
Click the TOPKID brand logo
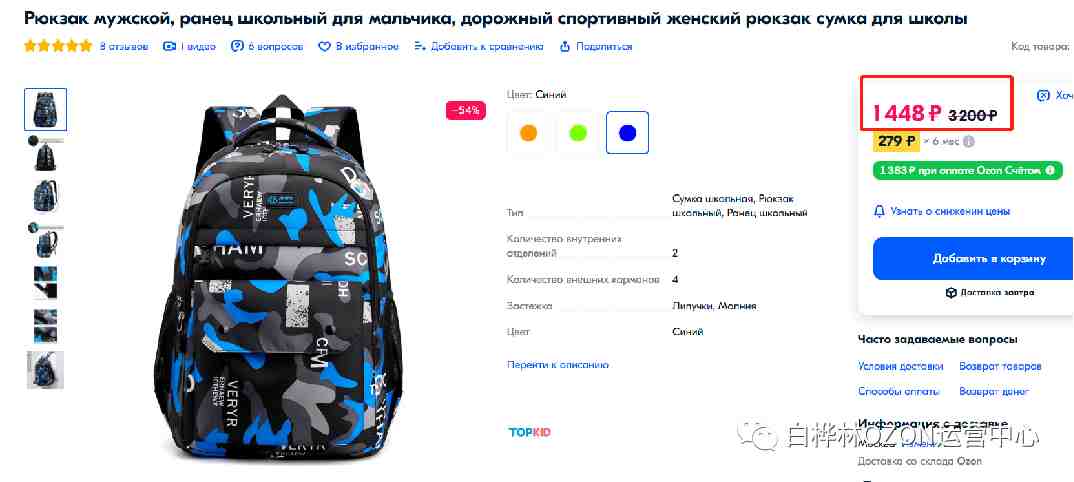[x=529, y=433]
